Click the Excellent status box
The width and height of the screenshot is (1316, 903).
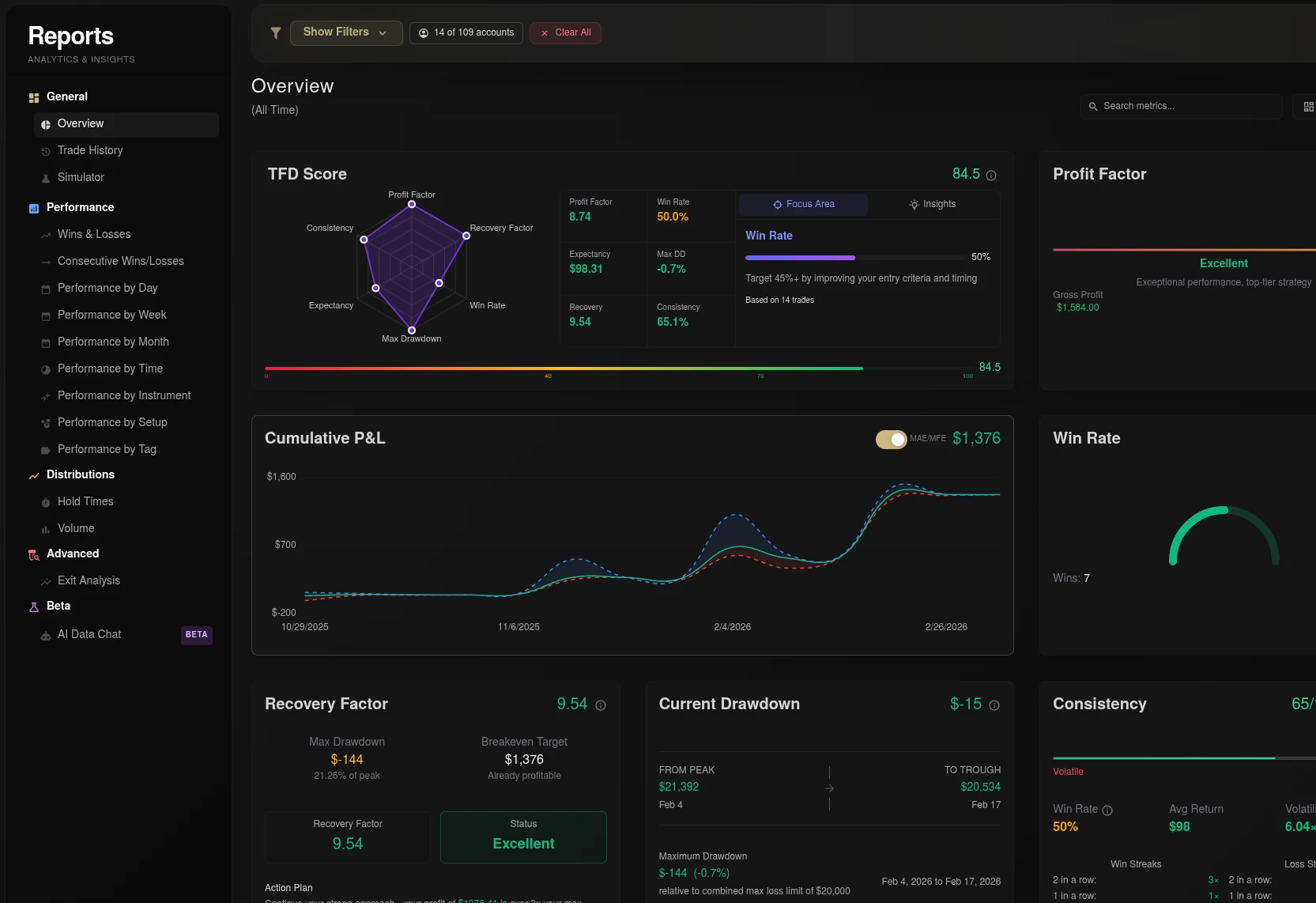pos(523,837)
